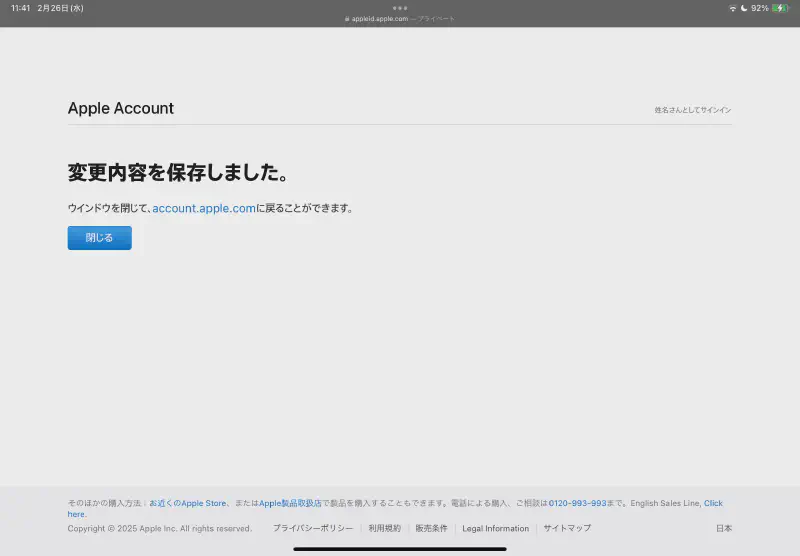Open the 販売条件 footer link
The width and height of the screenshot is (800, 556).
[x=431, y=528]
